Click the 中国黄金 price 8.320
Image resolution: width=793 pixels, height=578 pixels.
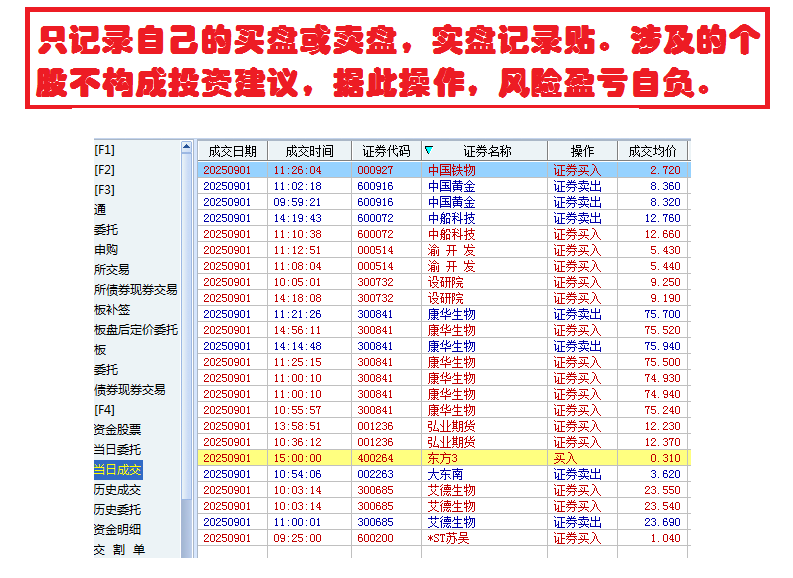point(665,202)
